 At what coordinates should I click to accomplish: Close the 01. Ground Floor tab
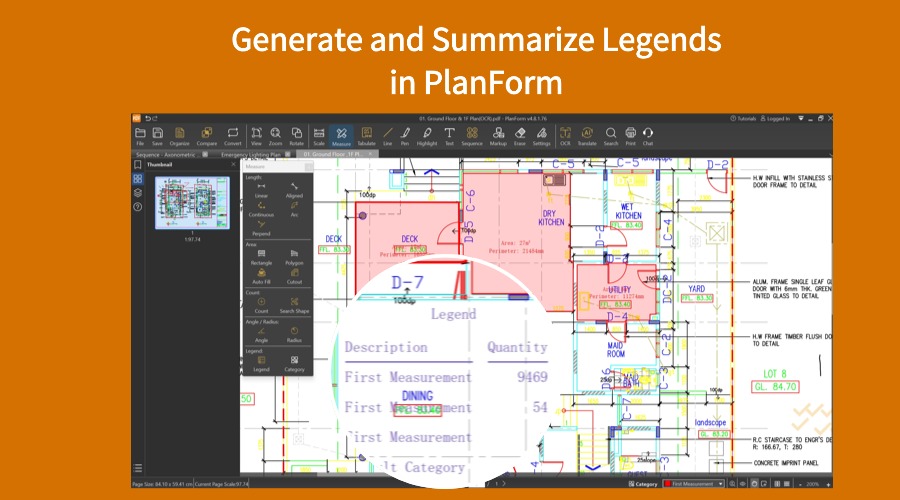[370, 154]
